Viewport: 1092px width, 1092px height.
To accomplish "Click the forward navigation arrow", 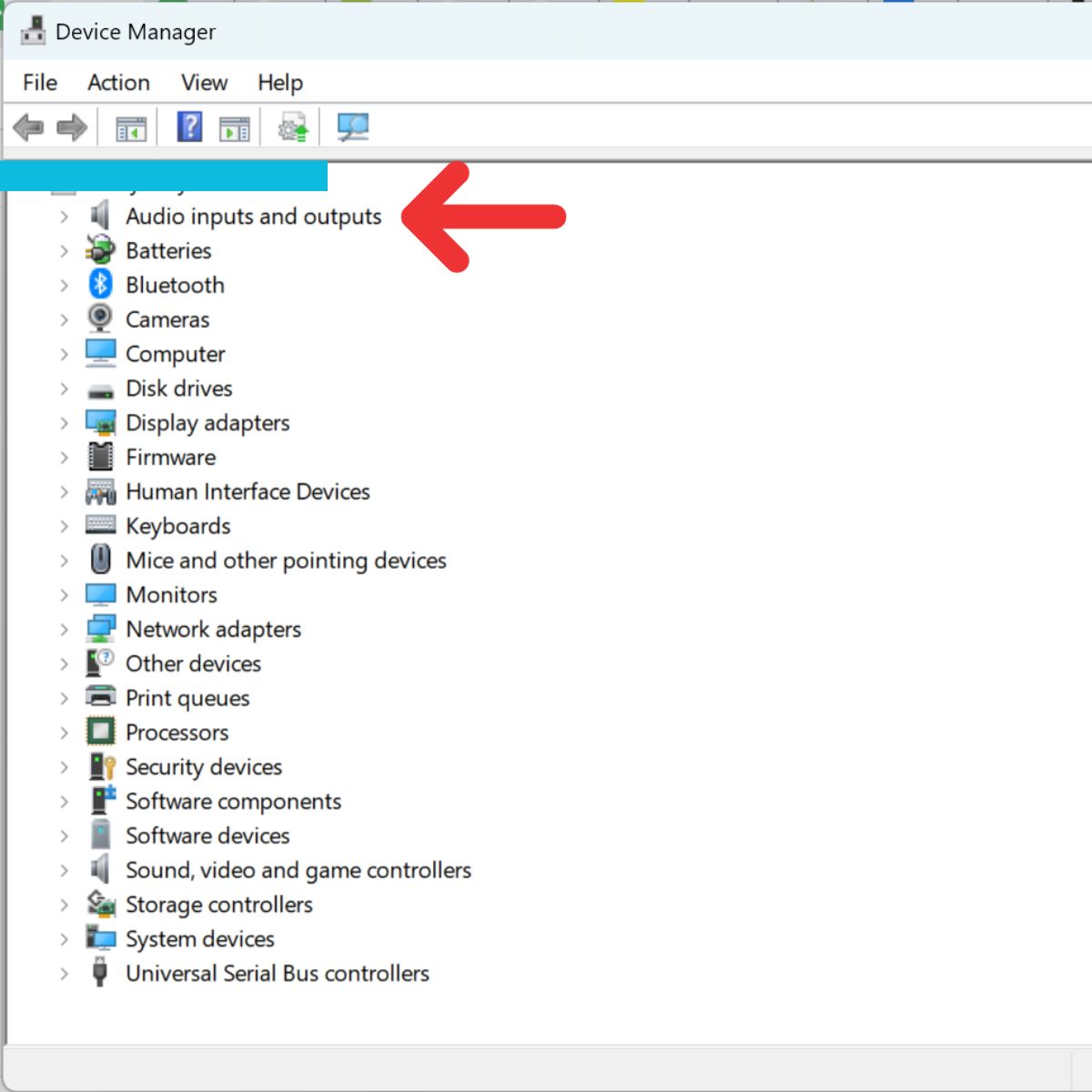I will pyautogui.click(x=71, y=126).
